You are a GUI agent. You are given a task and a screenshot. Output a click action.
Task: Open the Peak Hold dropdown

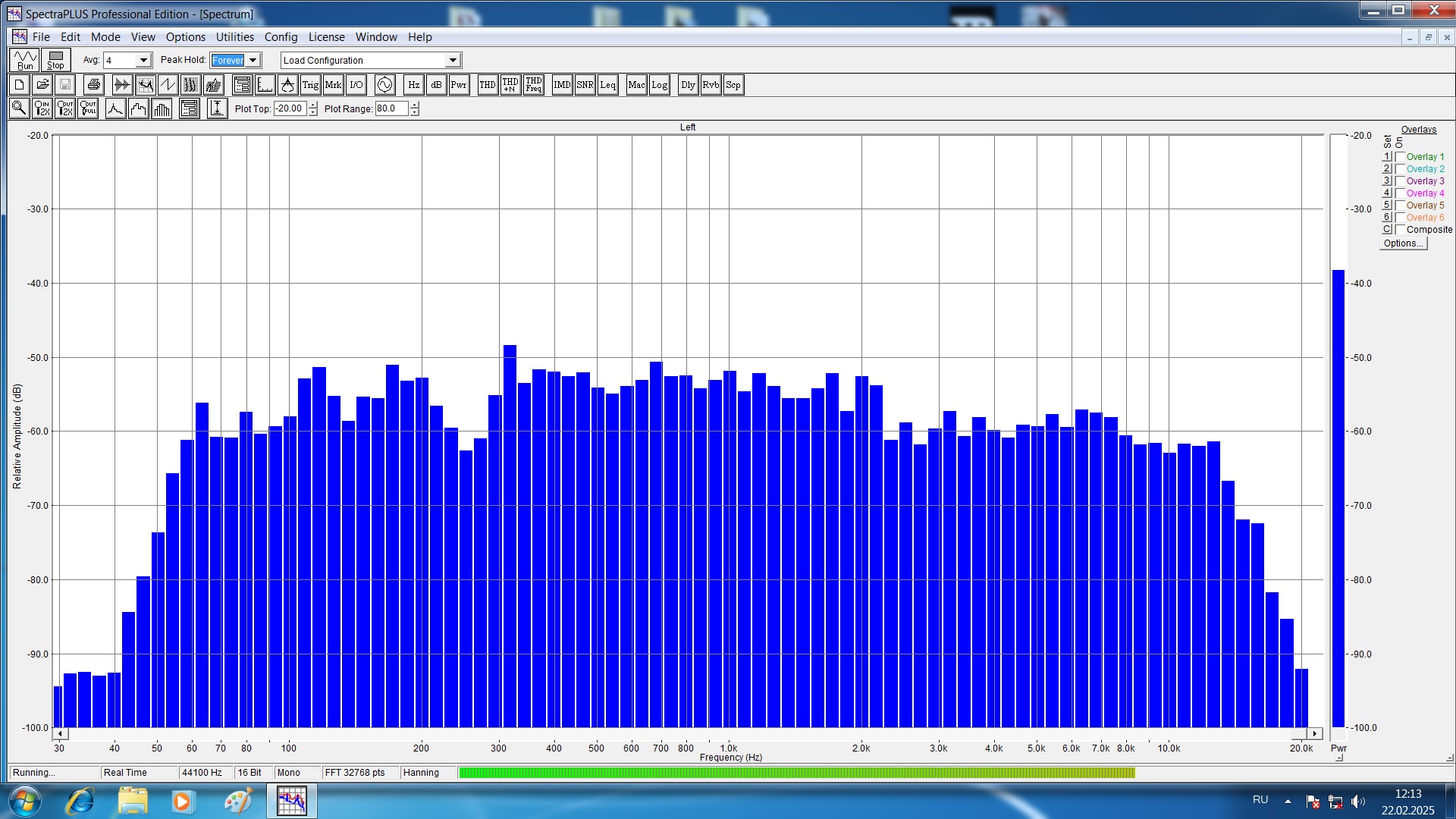253,61
